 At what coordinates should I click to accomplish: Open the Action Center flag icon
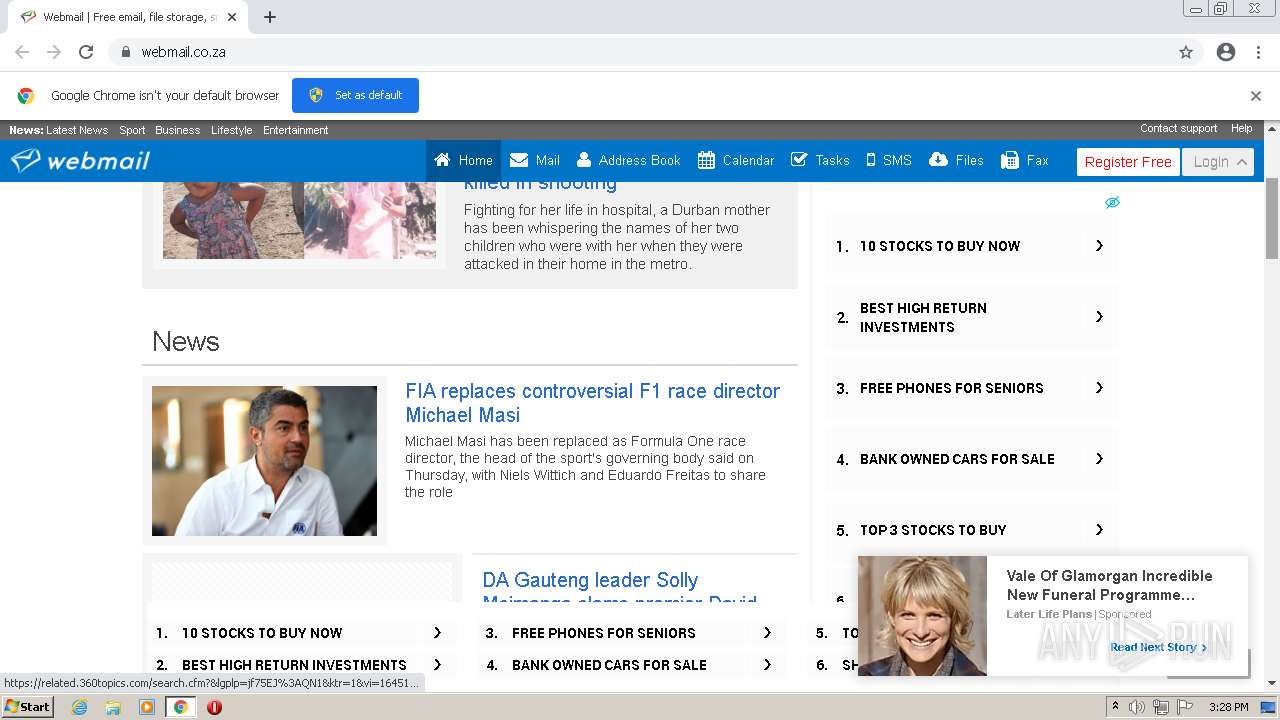point(1185,707)
